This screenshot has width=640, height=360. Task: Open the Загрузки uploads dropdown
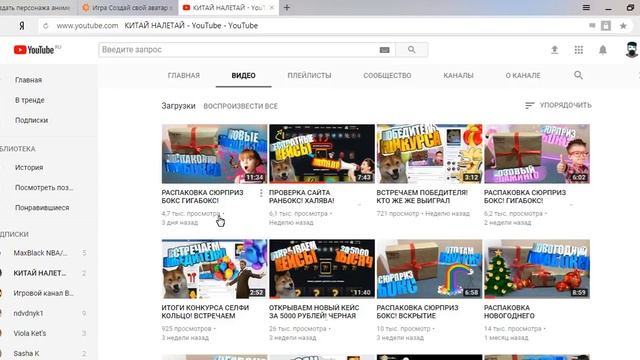tap(178, 106)
